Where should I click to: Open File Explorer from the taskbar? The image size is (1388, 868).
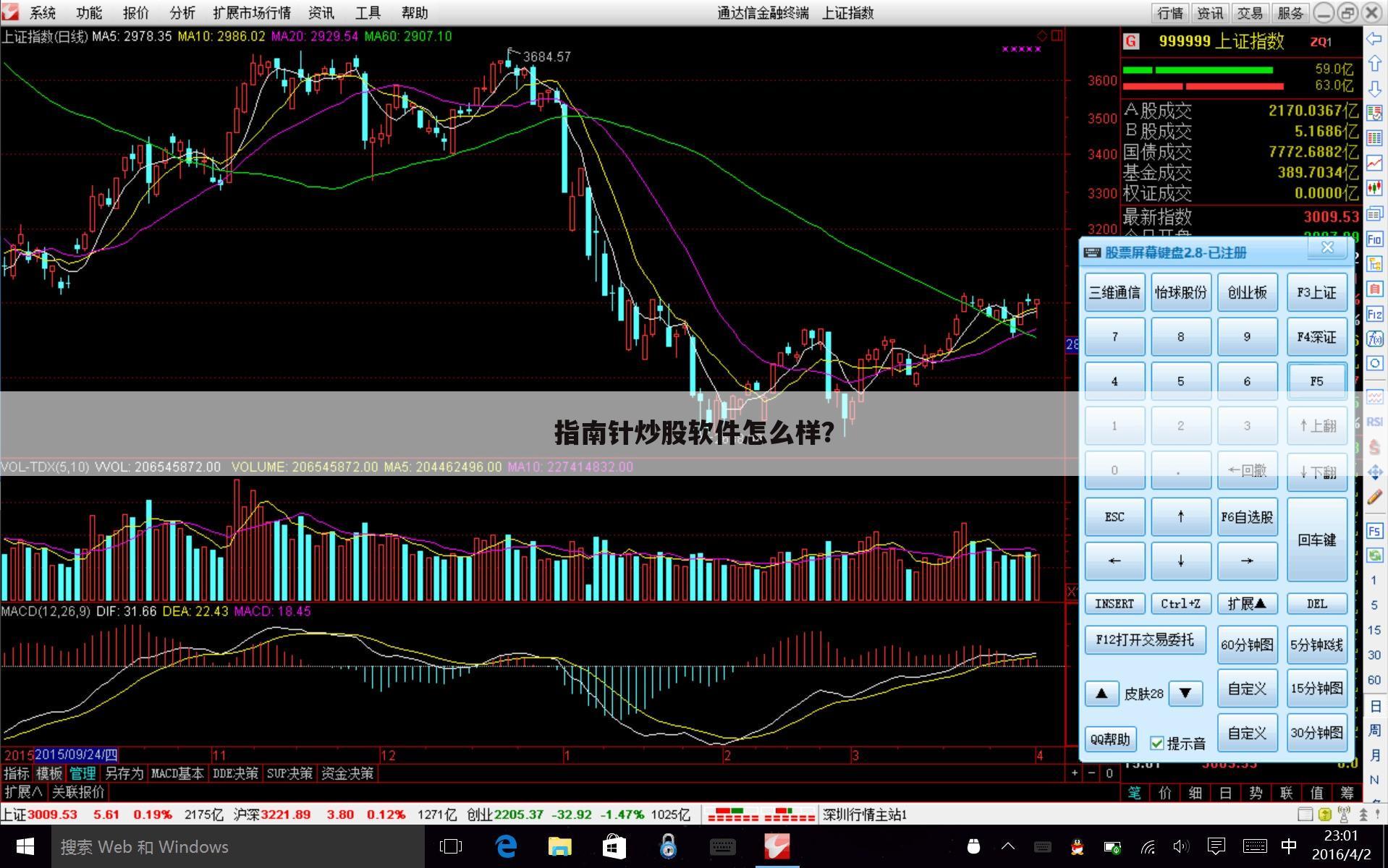coord(560,846)
